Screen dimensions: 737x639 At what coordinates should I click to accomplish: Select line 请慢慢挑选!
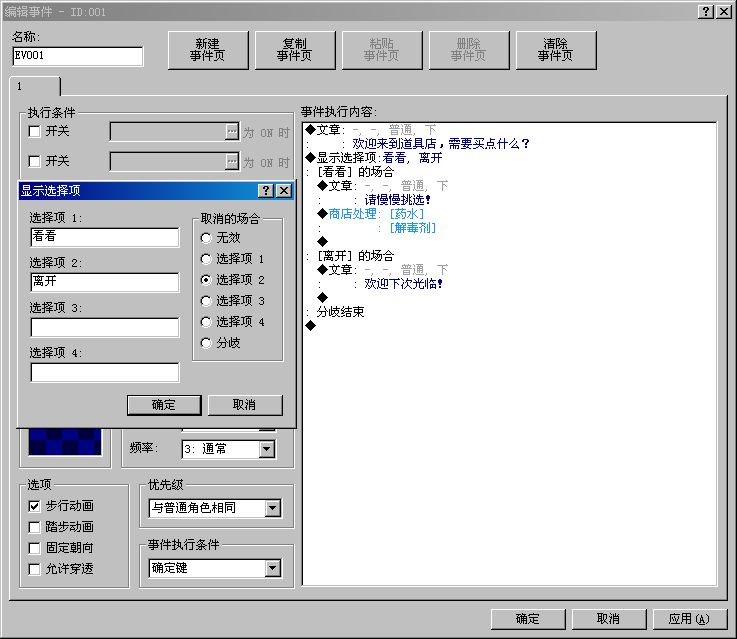(397, 200)
